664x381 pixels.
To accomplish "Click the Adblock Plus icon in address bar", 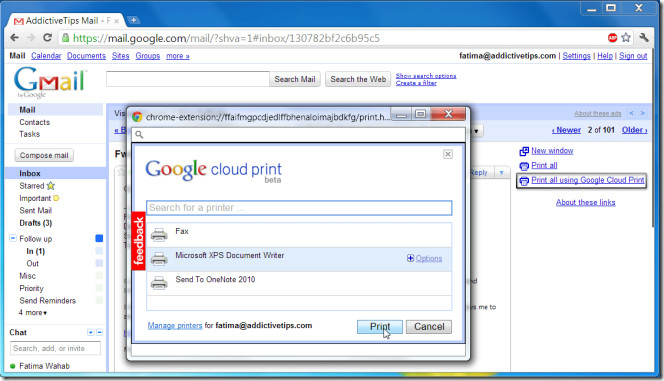I will click(x=612, y=38).
